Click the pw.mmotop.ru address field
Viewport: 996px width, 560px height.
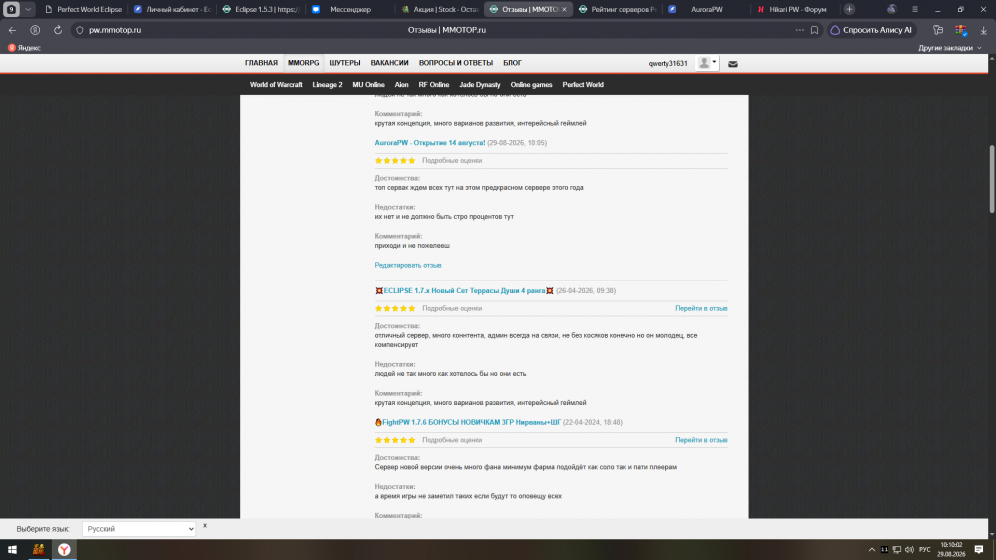[x=115, y=30]
